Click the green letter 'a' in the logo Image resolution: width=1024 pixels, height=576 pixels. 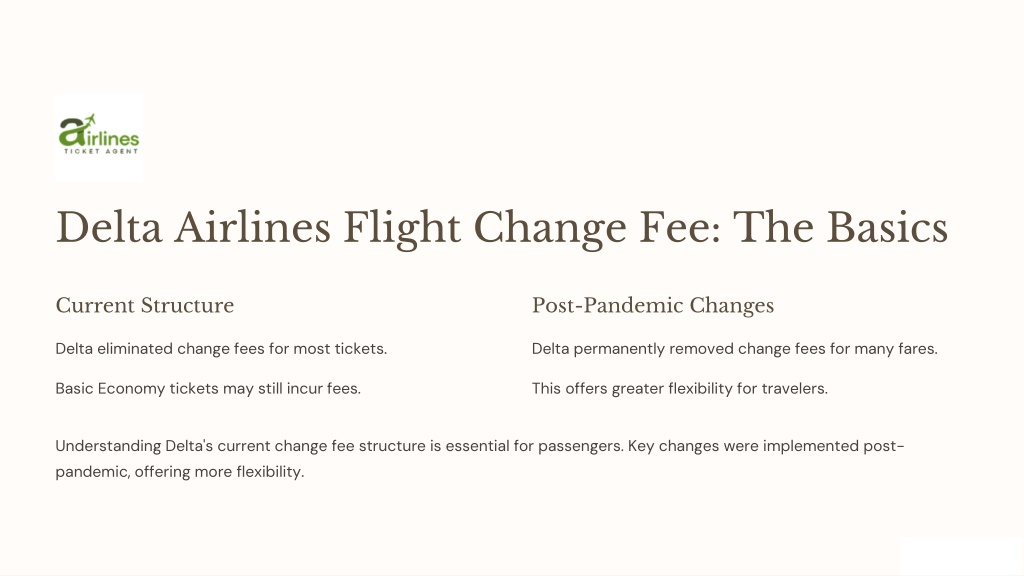click(71, 131)
